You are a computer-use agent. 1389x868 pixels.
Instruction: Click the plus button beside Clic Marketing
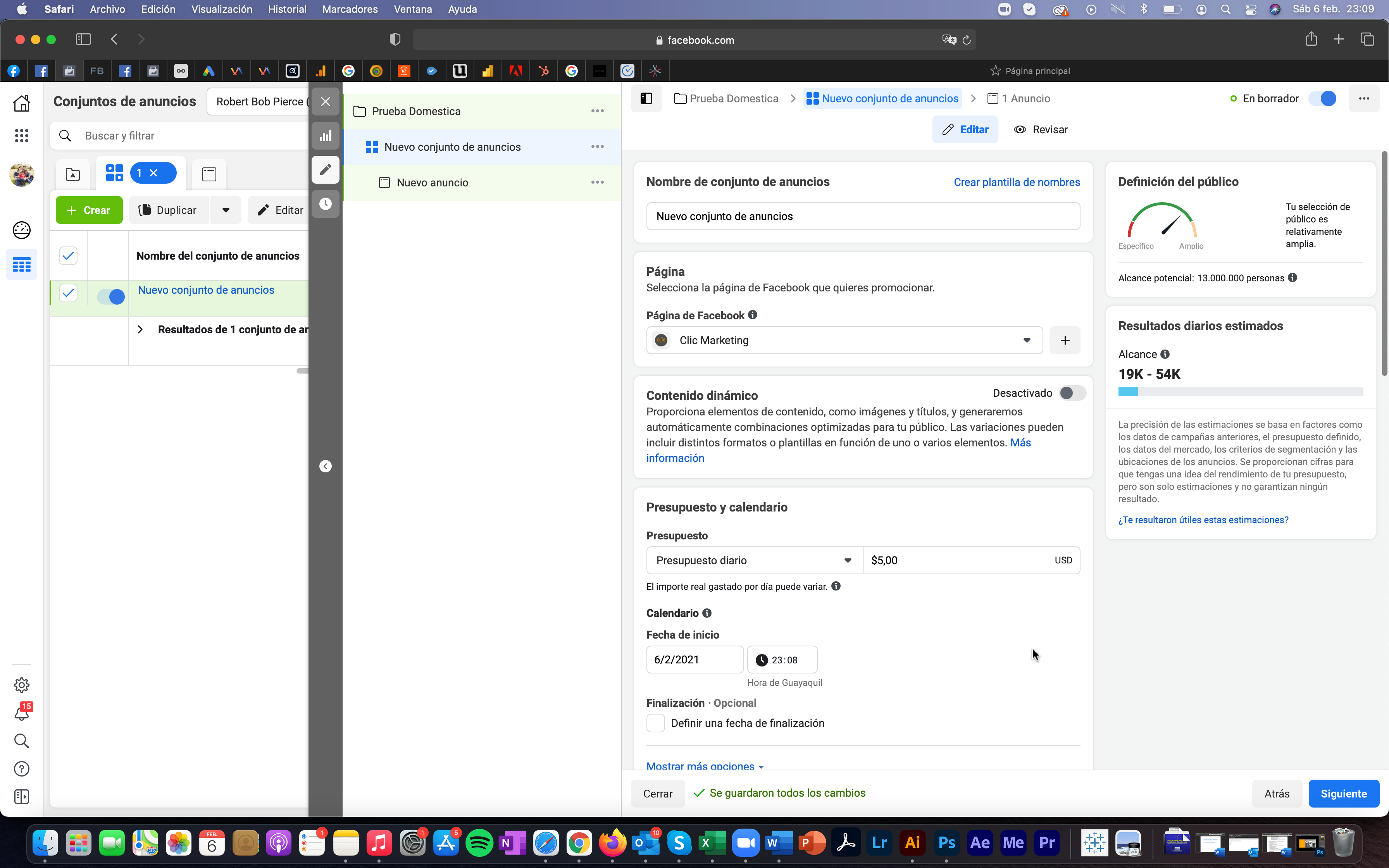(1065, 341)
